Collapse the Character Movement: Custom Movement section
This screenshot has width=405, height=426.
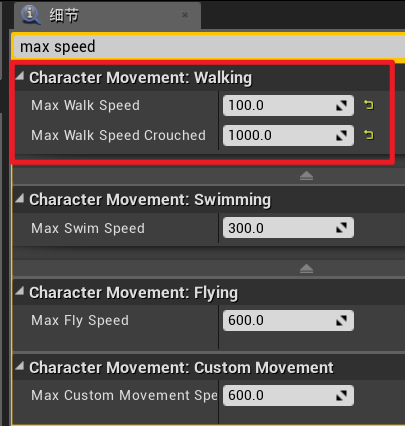click(20, 366)
